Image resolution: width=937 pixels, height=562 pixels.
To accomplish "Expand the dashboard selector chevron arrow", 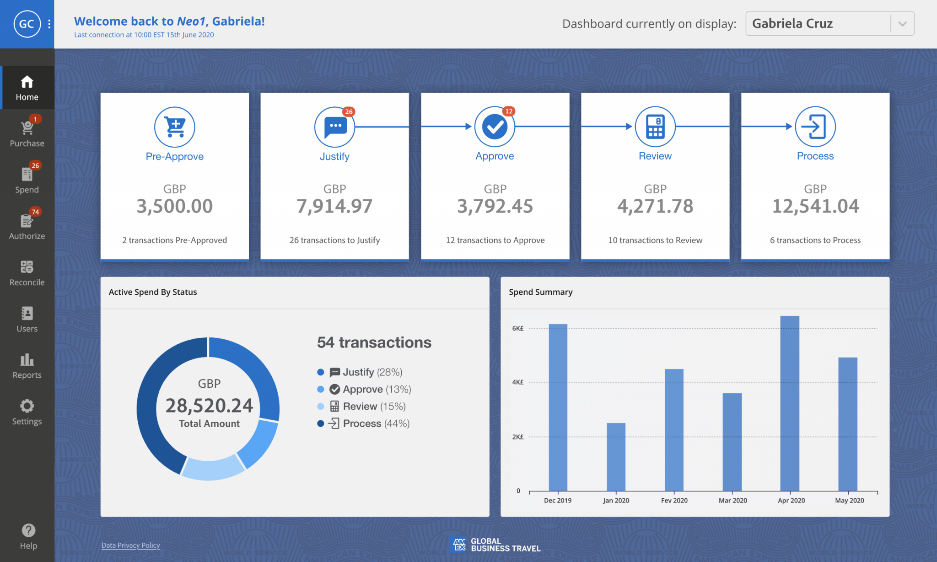I will tap(902, 24).
